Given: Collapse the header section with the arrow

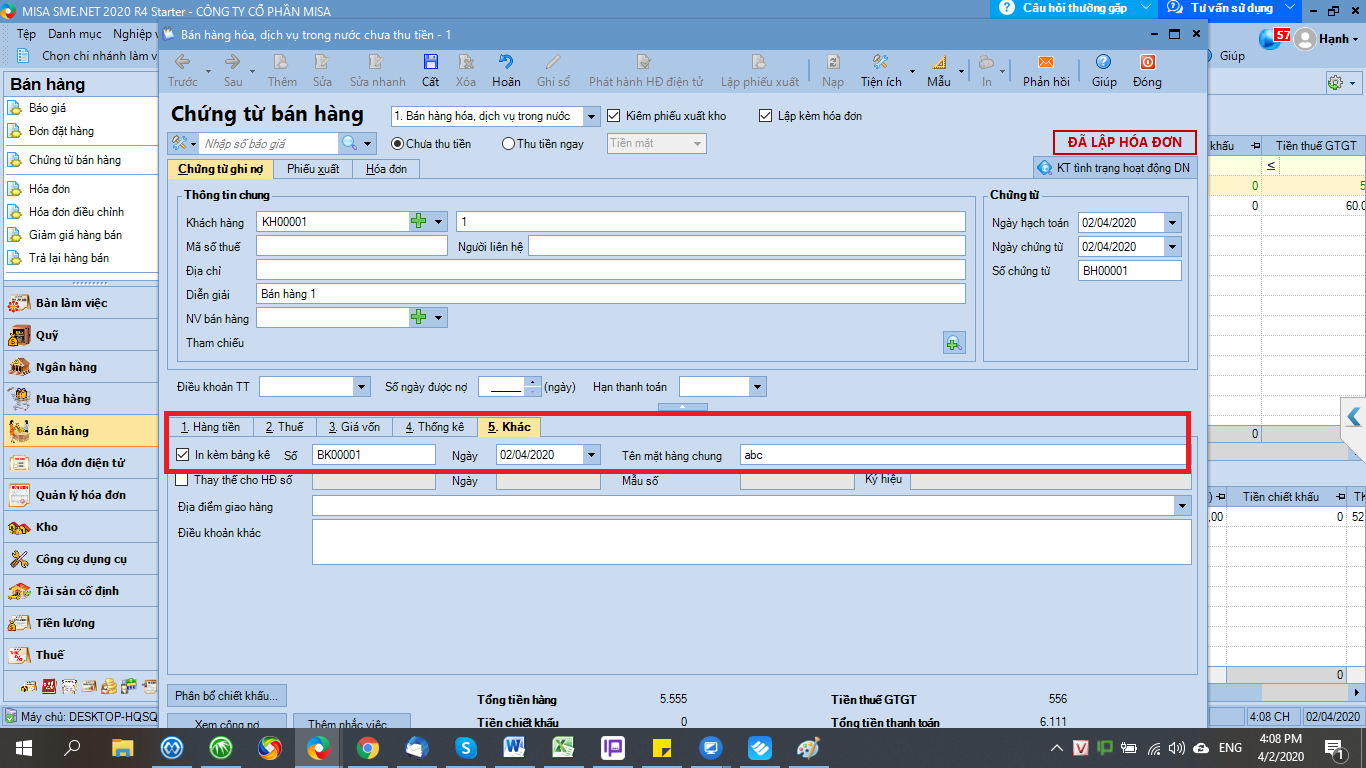Looking at the screenshot, I should (x=682, y=407).
